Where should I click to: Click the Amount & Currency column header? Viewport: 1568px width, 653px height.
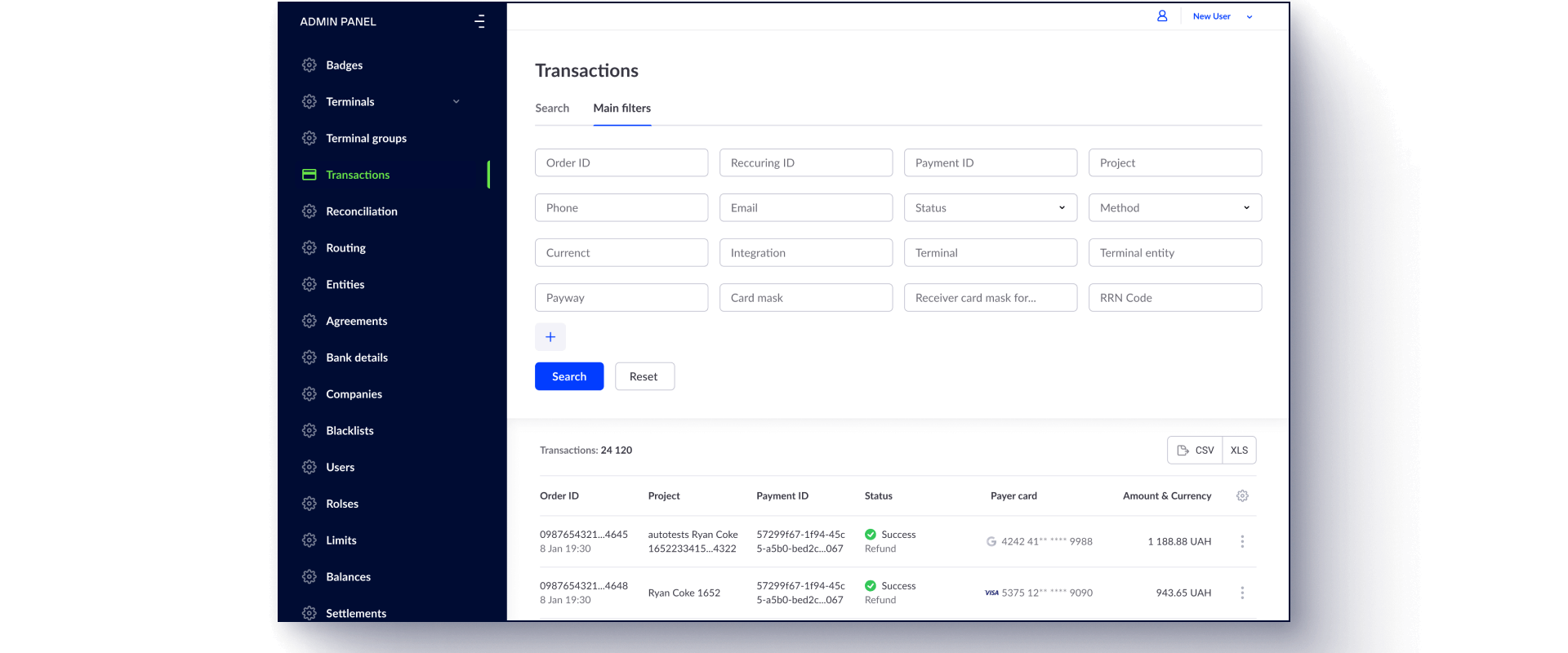[x=1167, y=496]
